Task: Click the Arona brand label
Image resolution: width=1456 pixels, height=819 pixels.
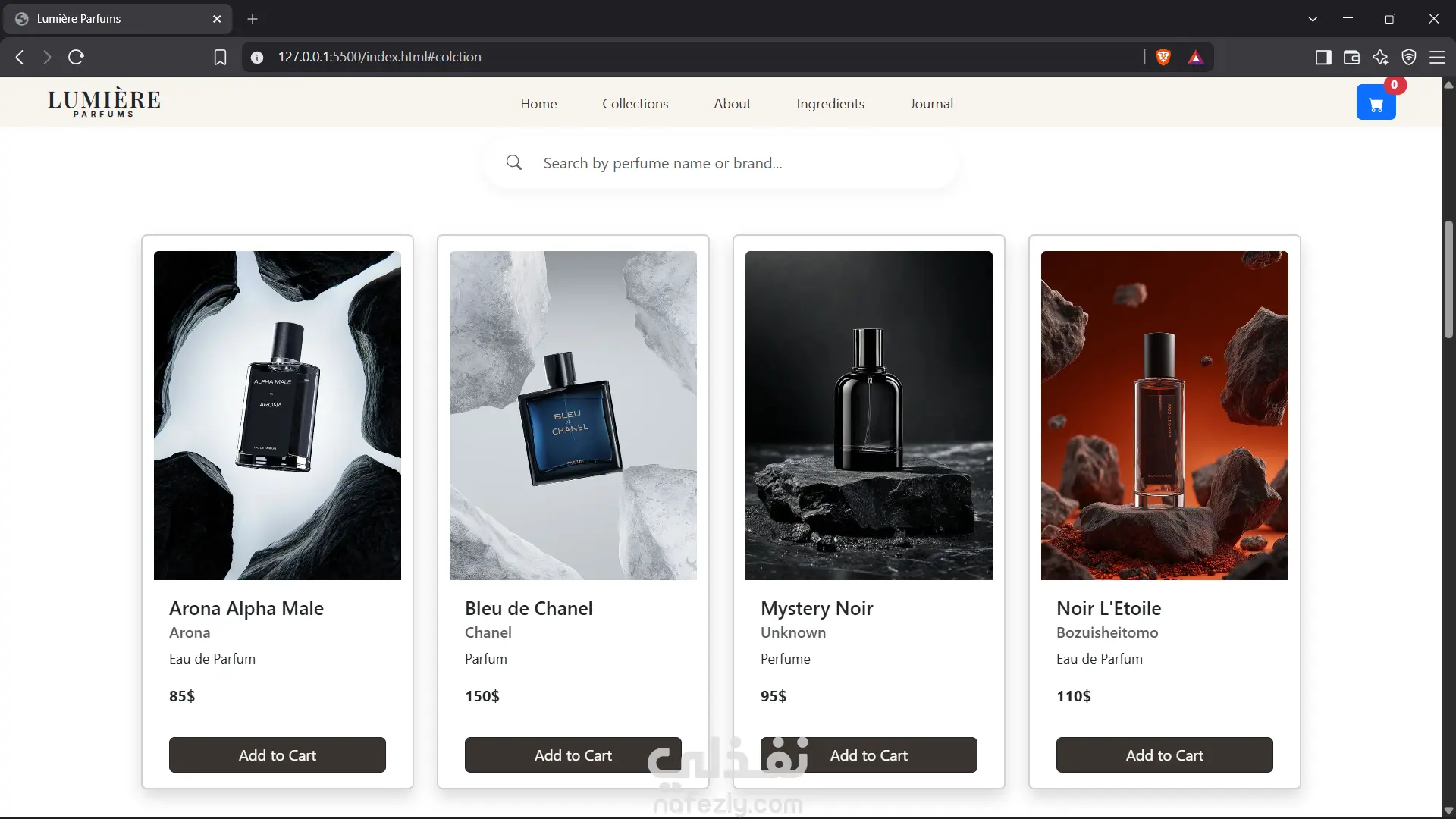Action: pos(190,632)
